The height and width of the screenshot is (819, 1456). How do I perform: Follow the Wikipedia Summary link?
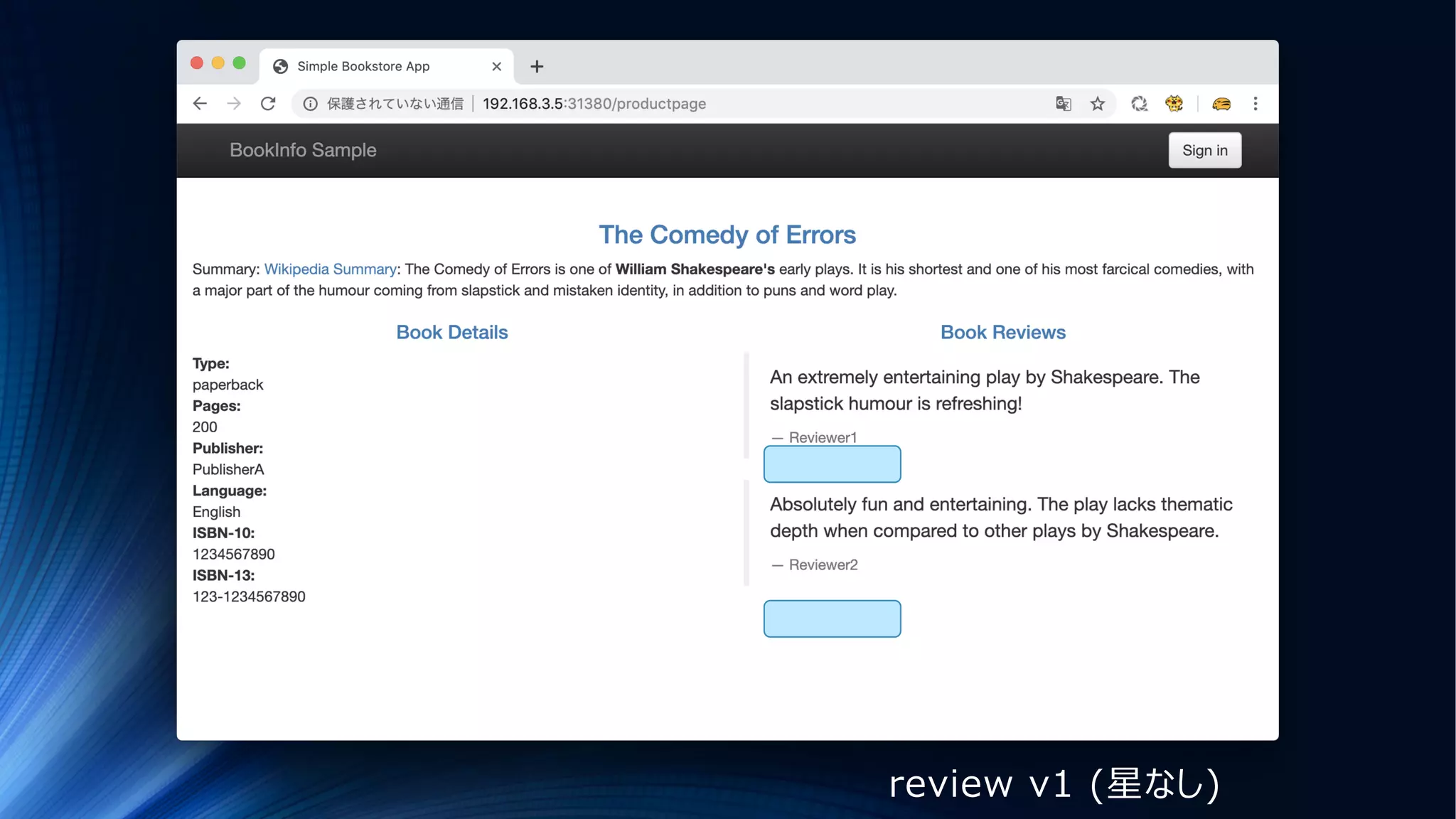tap(330, 269)
